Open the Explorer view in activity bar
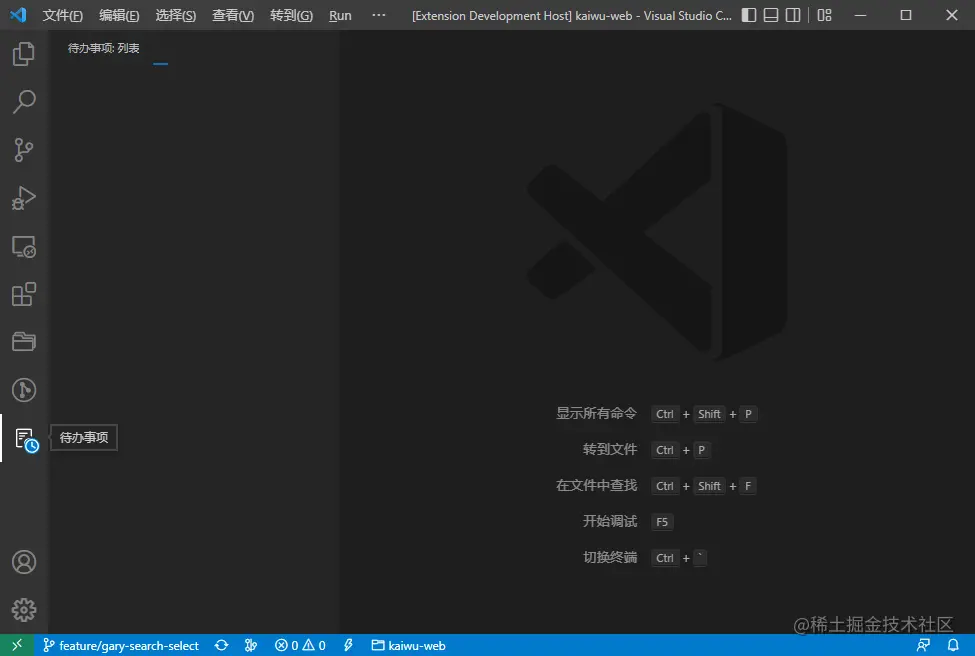The height and width of the screenshot is (656, 975). 24,54
